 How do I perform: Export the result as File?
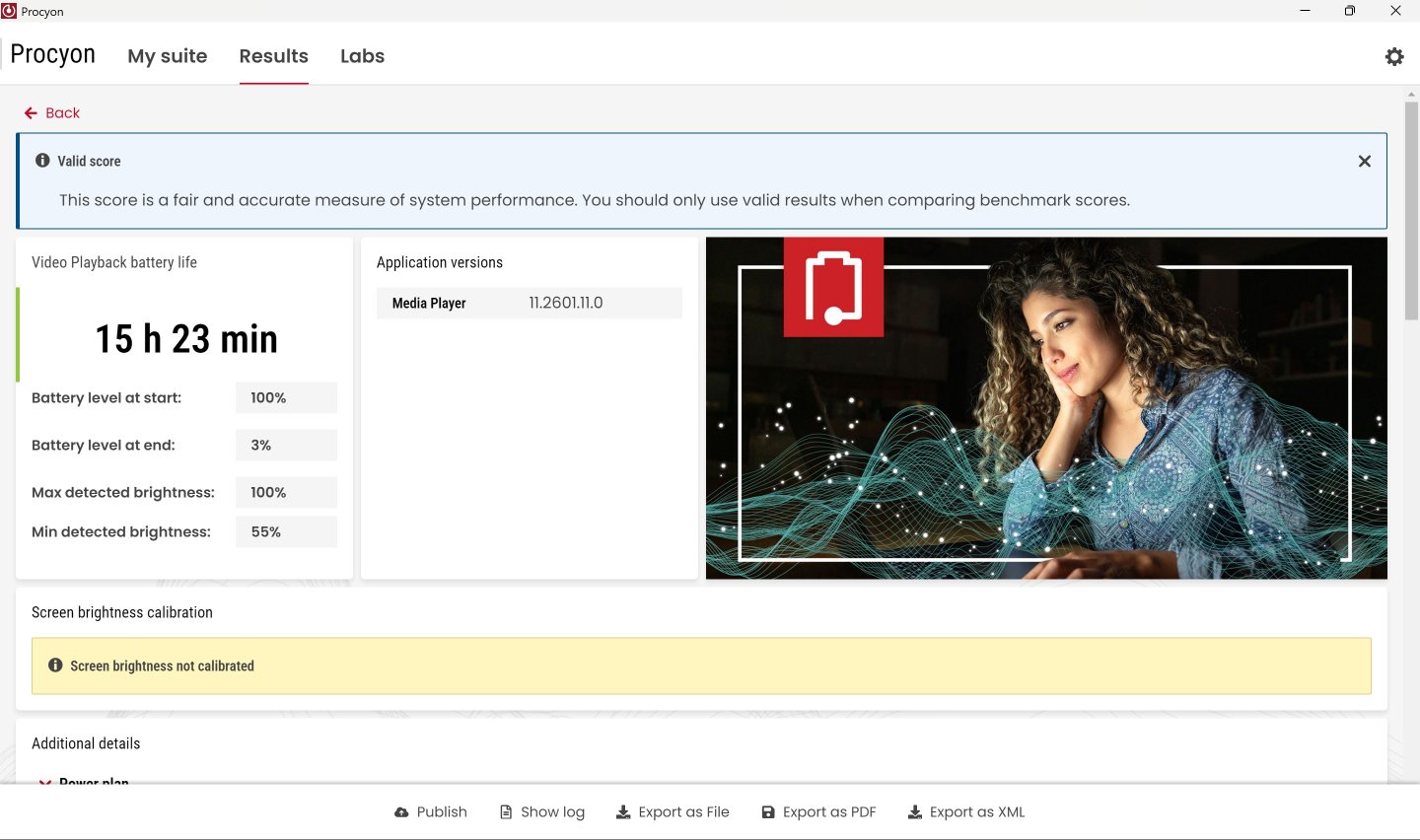(x=673, y=811)
